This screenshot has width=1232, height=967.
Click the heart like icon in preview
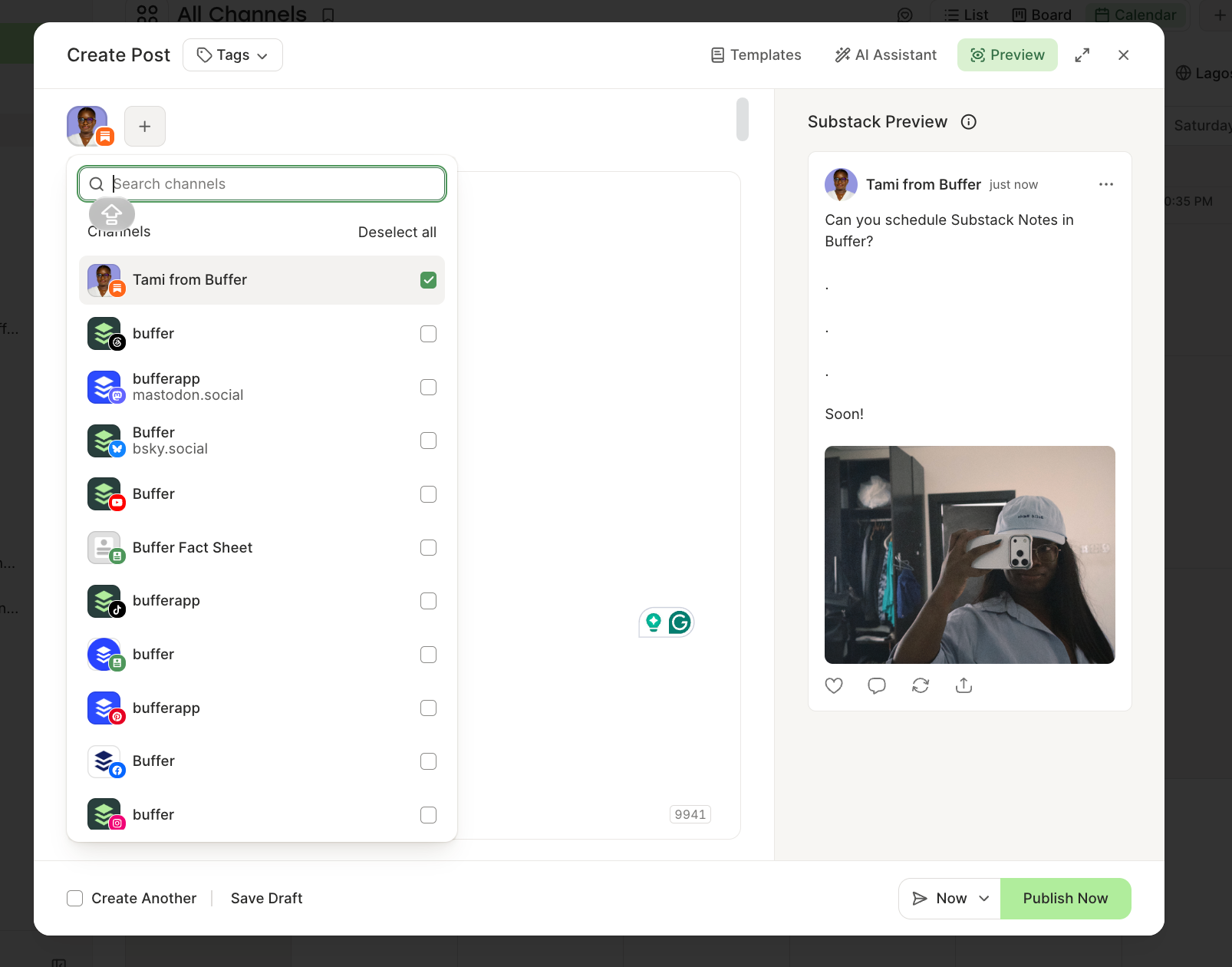834,685
